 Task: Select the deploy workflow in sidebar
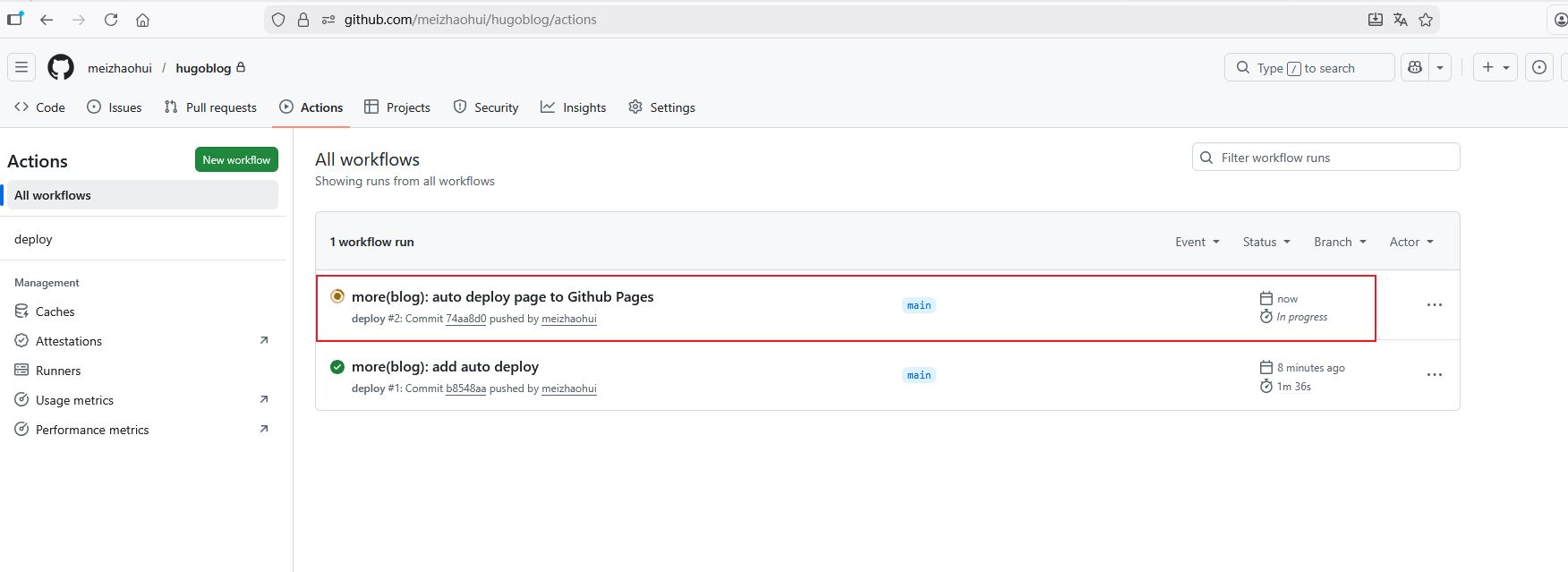(33, 239)
